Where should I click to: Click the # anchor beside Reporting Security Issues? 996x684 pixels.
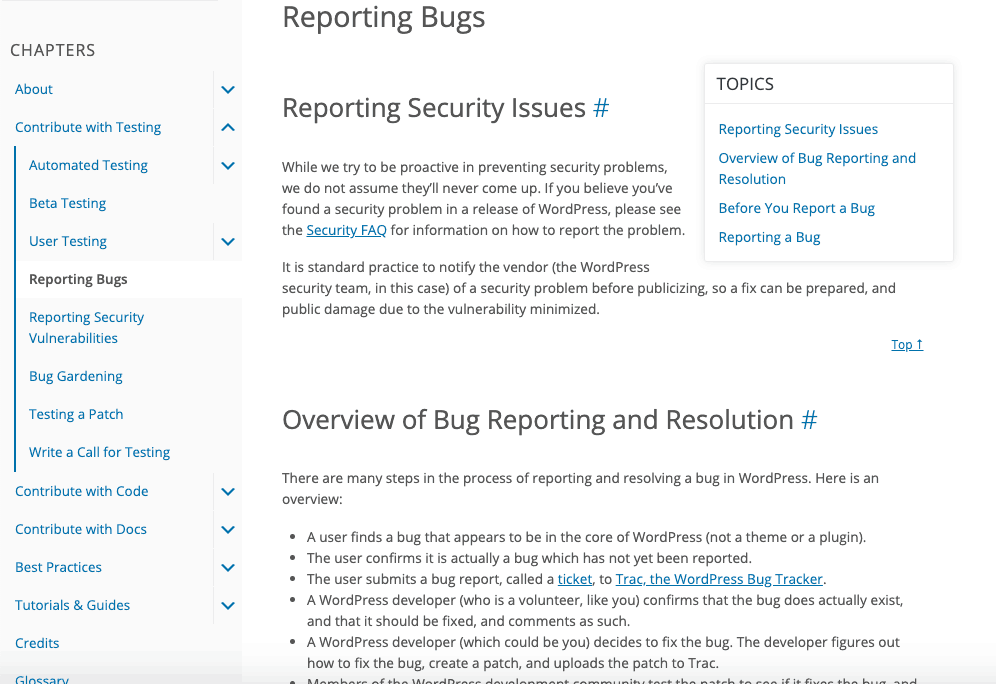pos(601,109)
